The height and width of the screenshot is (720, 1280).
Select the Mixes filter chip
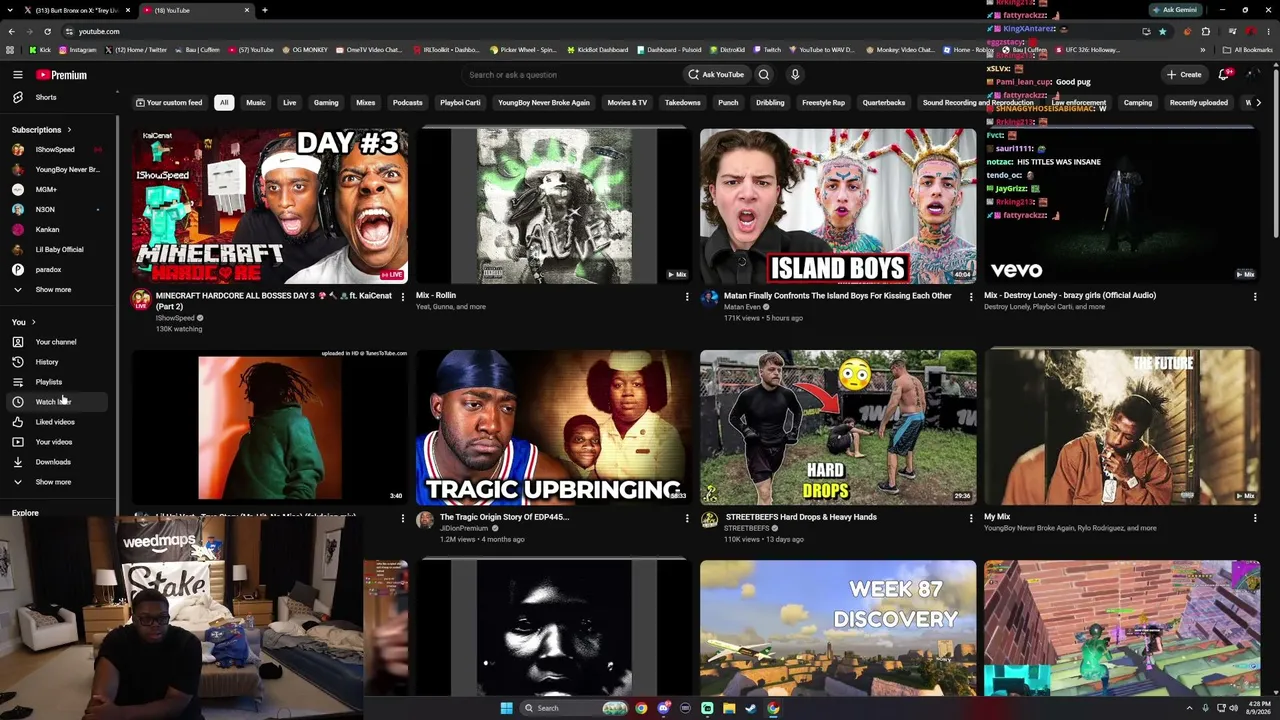[x=366, y=102]
